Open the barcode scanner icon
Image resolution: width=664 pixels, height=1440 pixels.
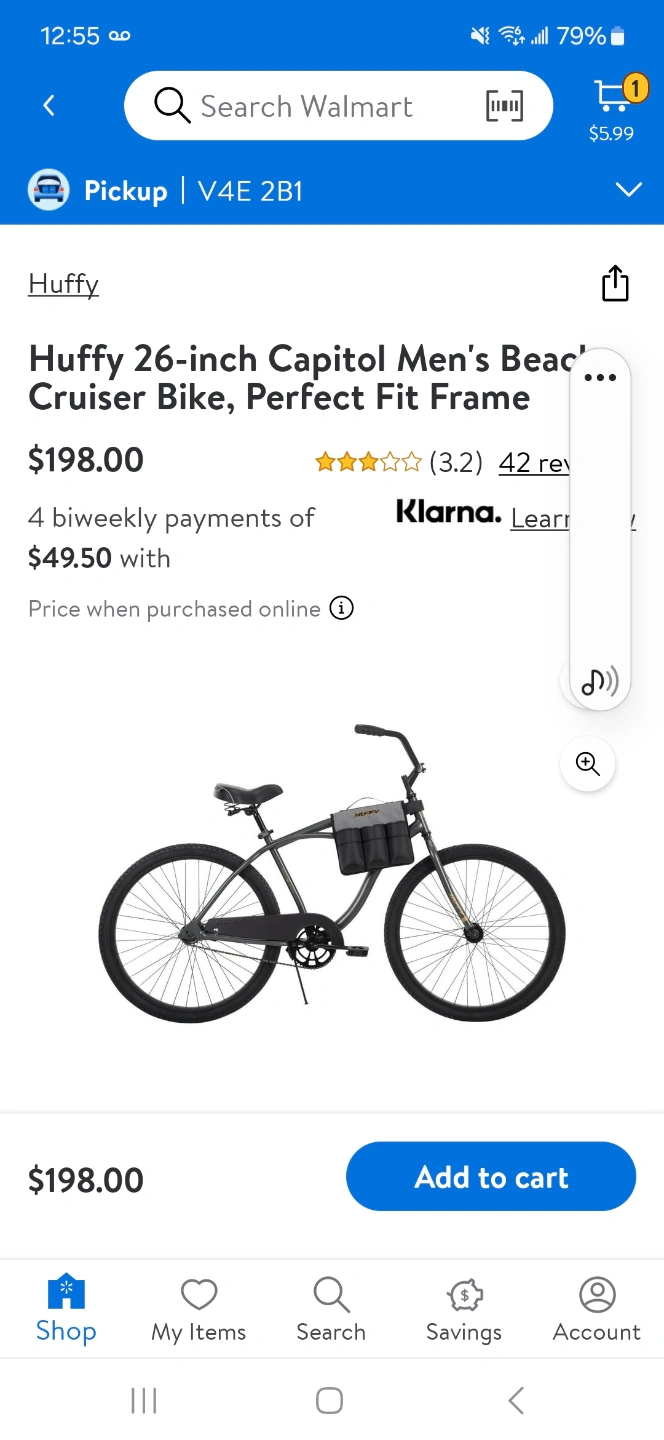tap(504, 106)
